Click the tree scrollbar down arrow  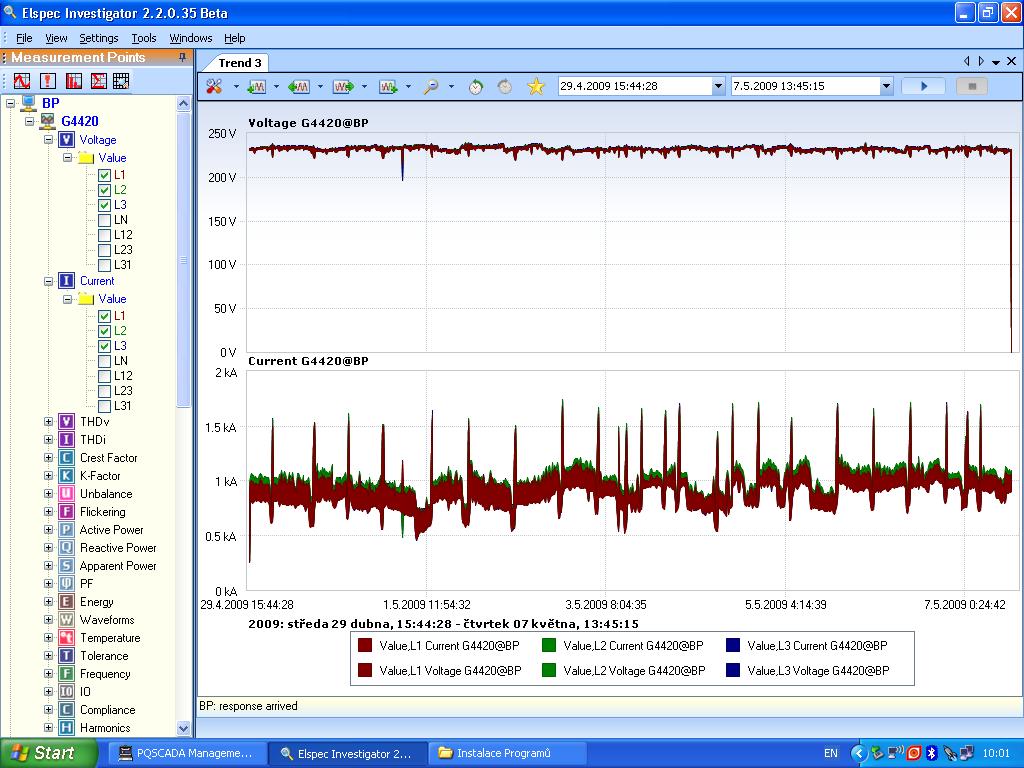(x=184, y=728)
